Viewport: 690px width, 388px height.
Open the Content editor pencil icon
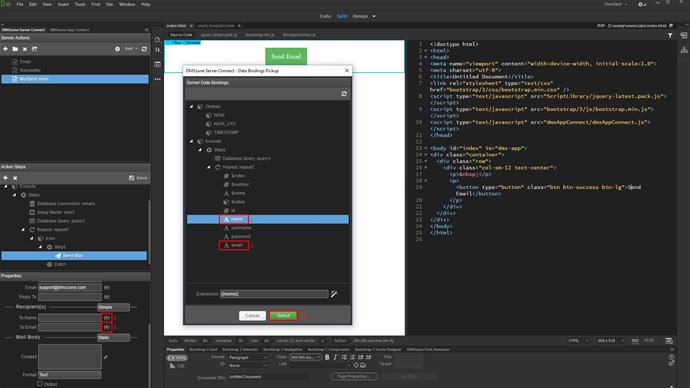[106, 357]
